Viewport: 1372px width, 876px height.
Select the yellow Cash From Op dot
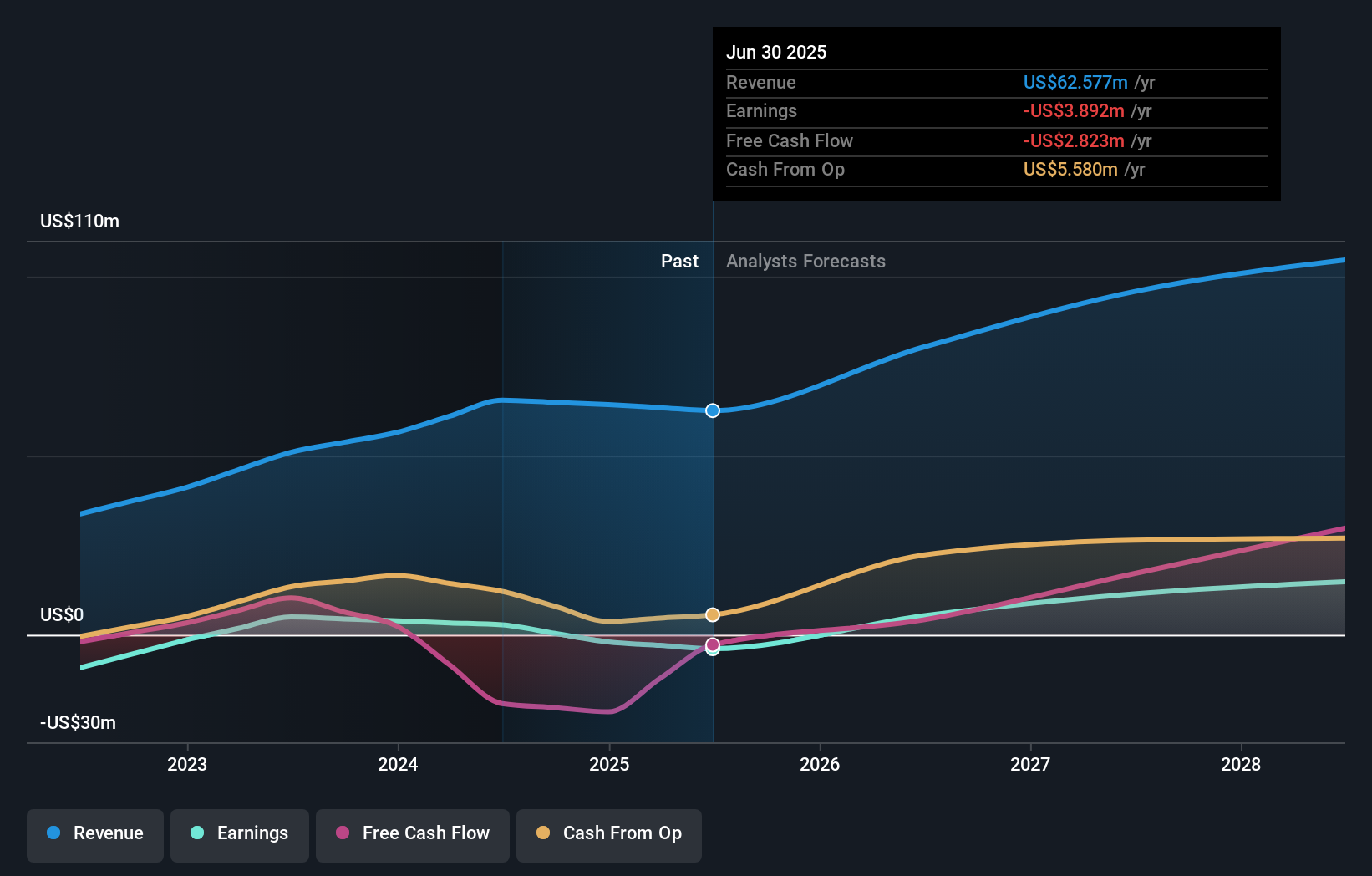pyautogui.click(x=542, y=833)
